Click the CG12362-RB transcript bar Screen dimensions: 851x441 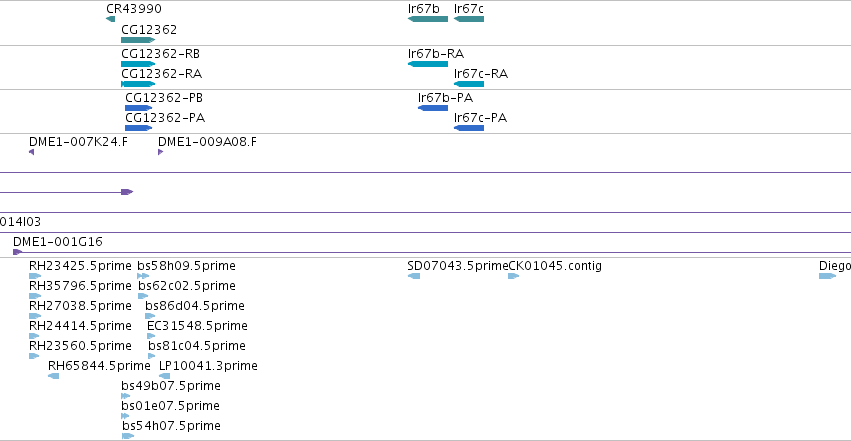click(138, 64)
